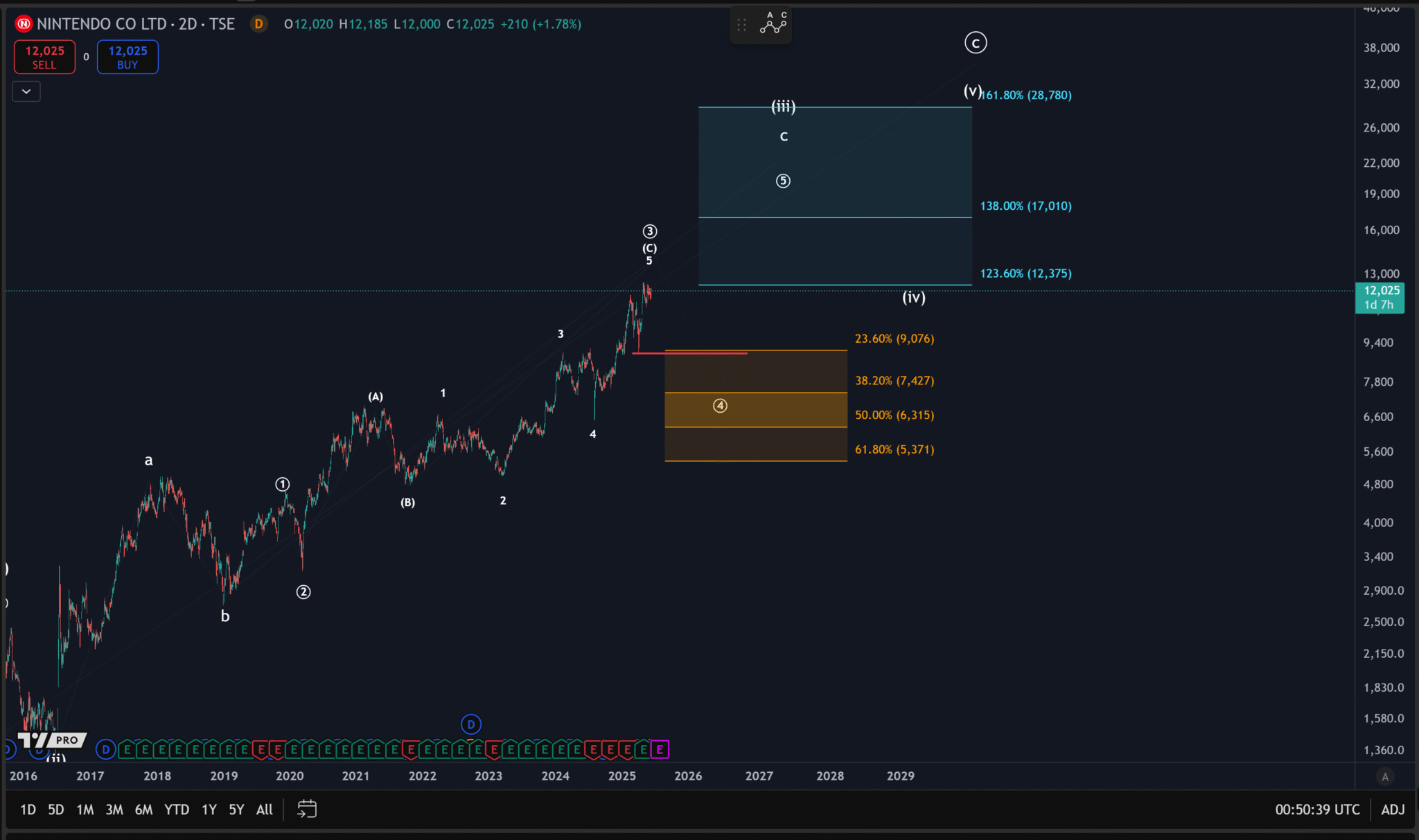
Task: Toggle auto scale A button on price axis
Action: coord(1385,776)
